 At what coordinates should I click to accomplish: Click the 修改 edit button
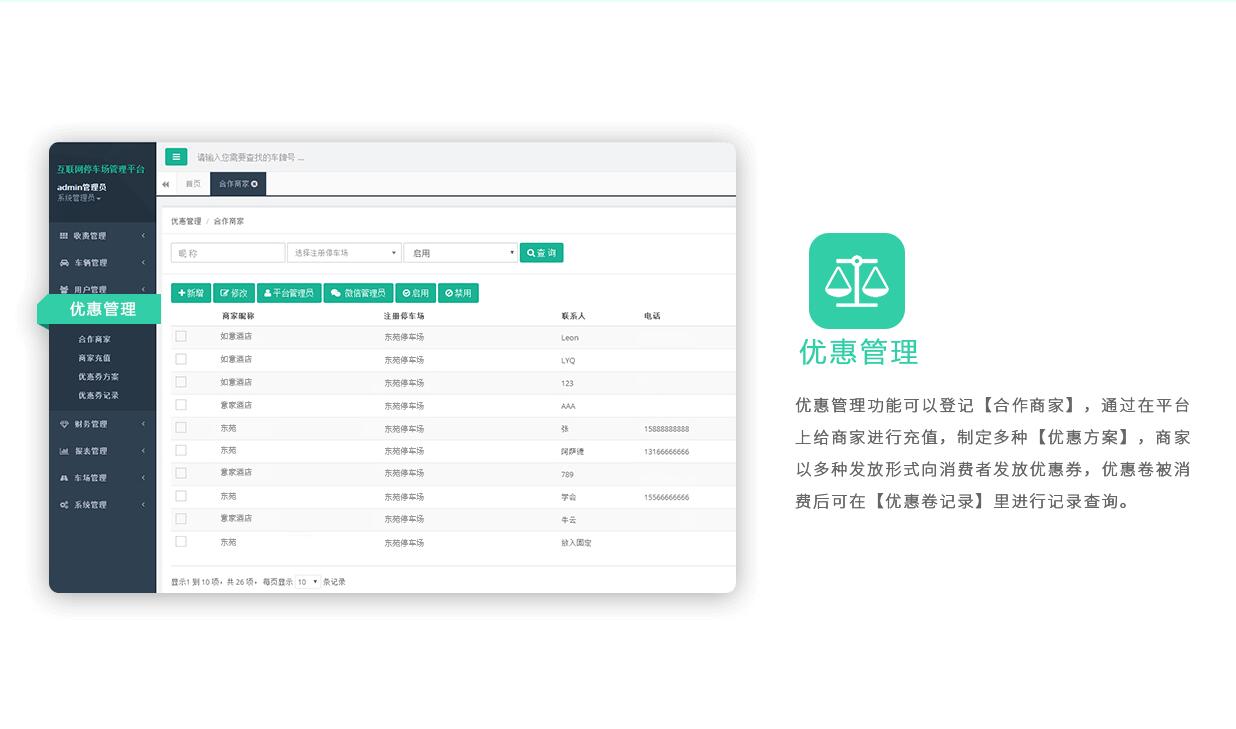(234, 293)
